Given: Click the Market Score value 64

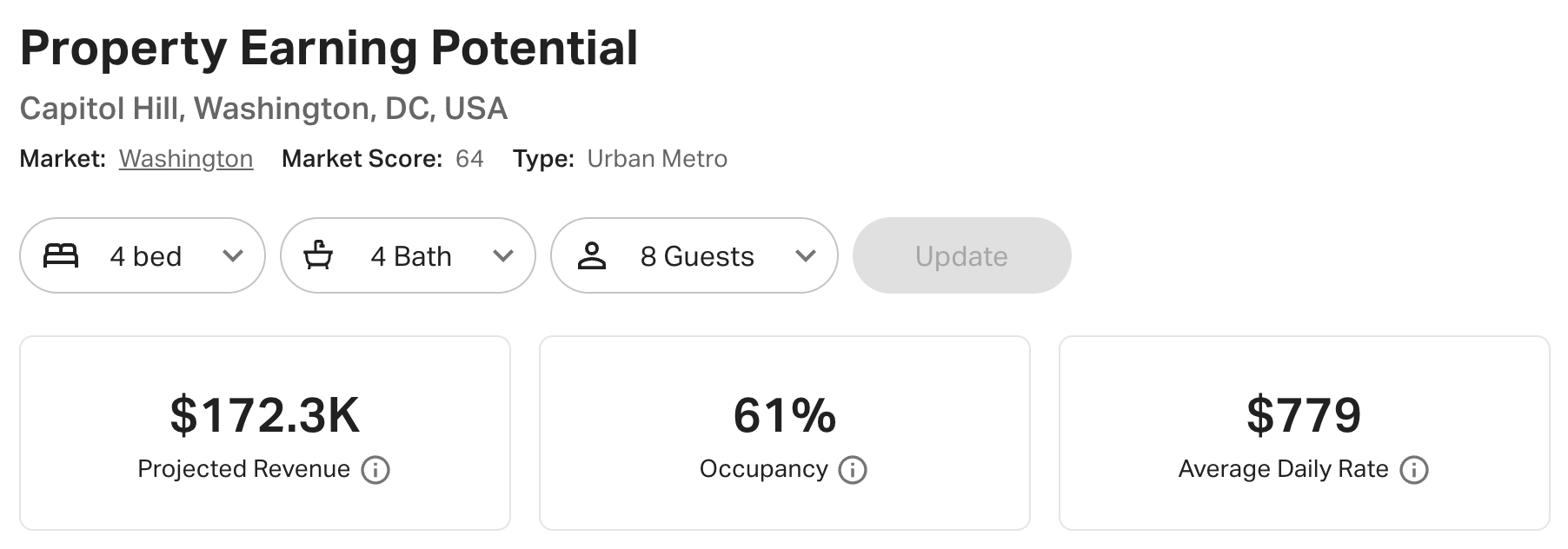Looking at the screenshot, I should (469, 159).
